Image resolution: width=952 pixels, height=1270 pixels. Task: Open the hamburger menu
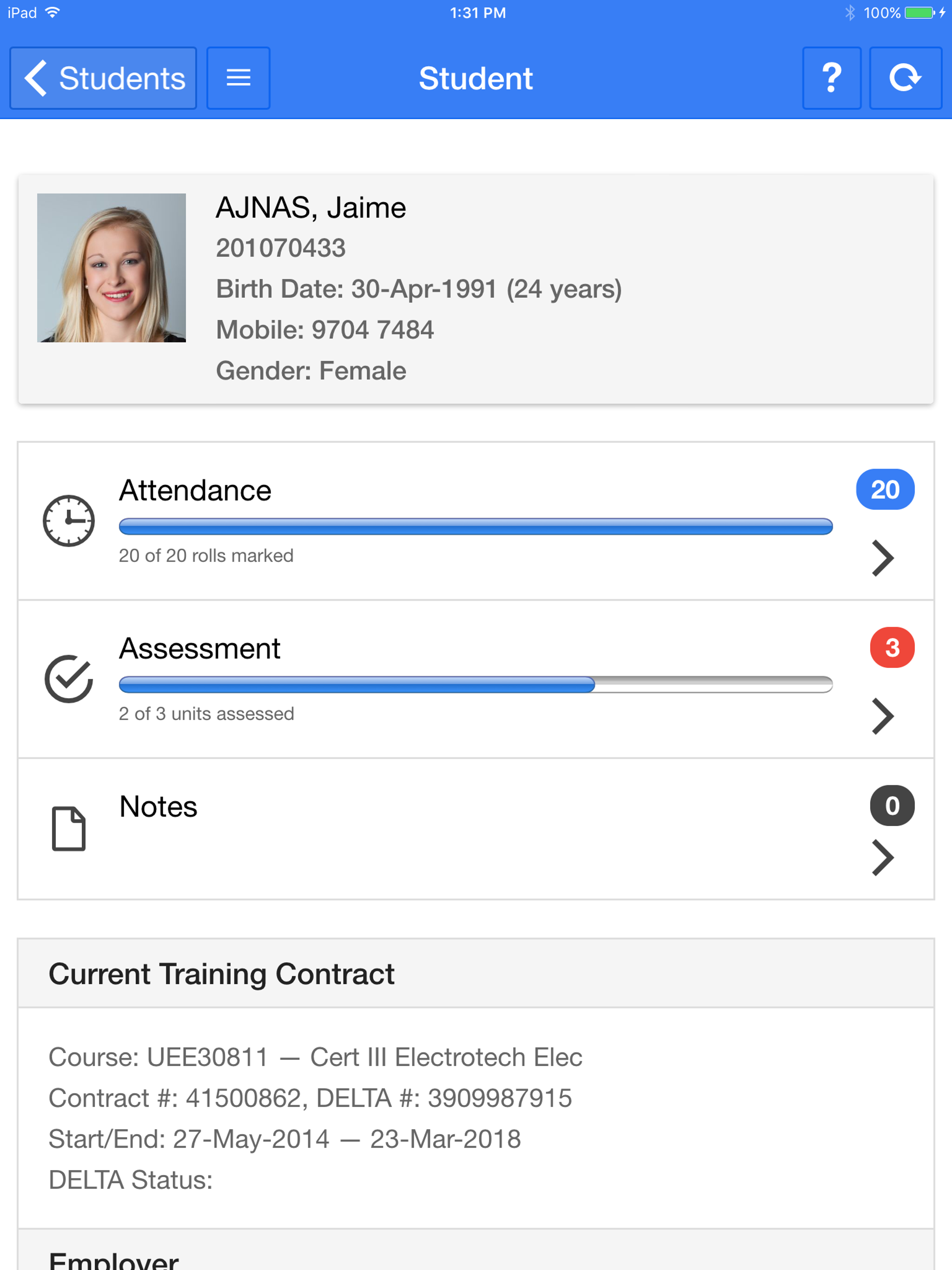click(x=238, y=78)
